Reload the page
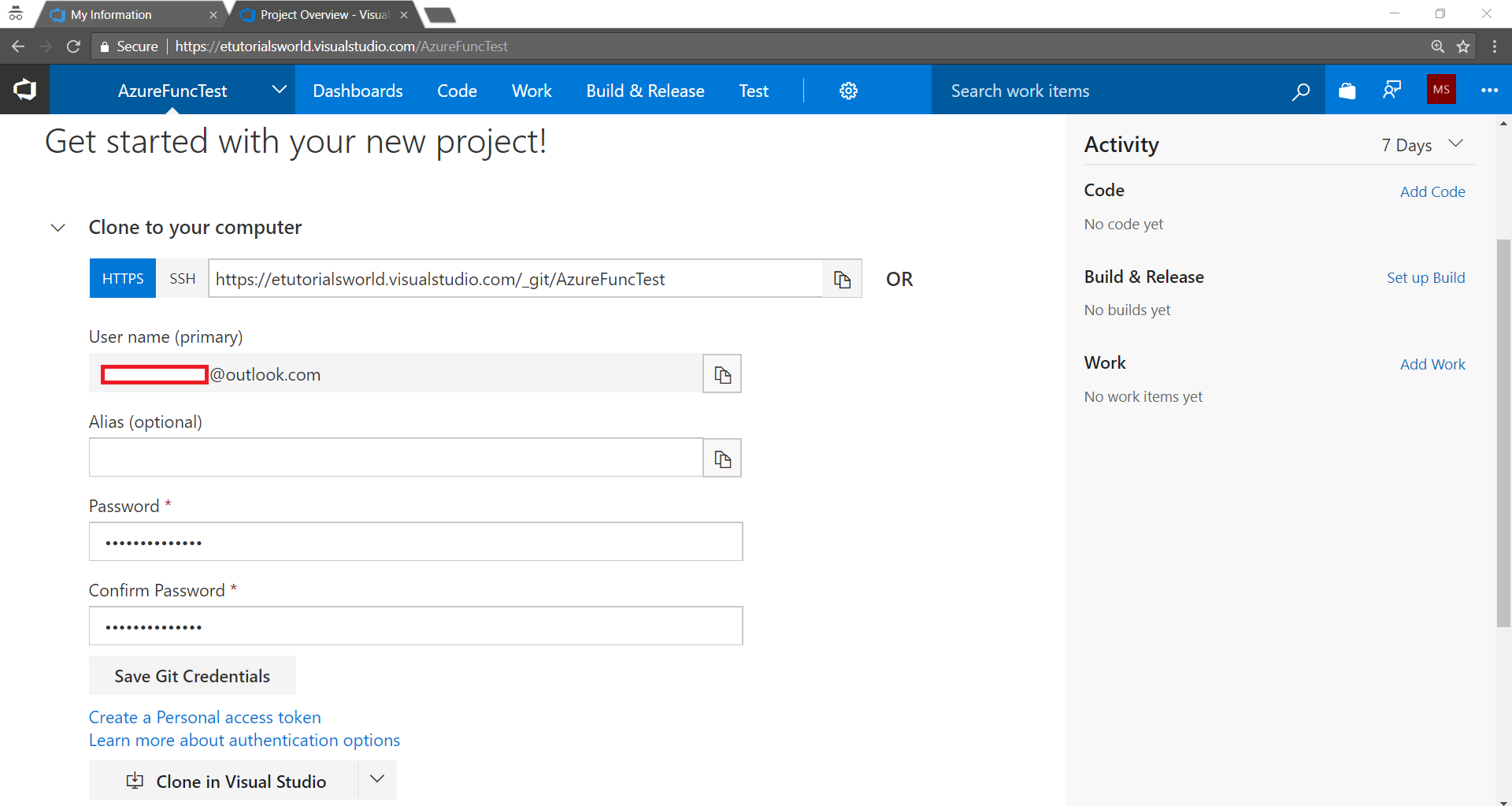Image resolution: width=1512 pixels, height=806 pixels. click(73, 46)
